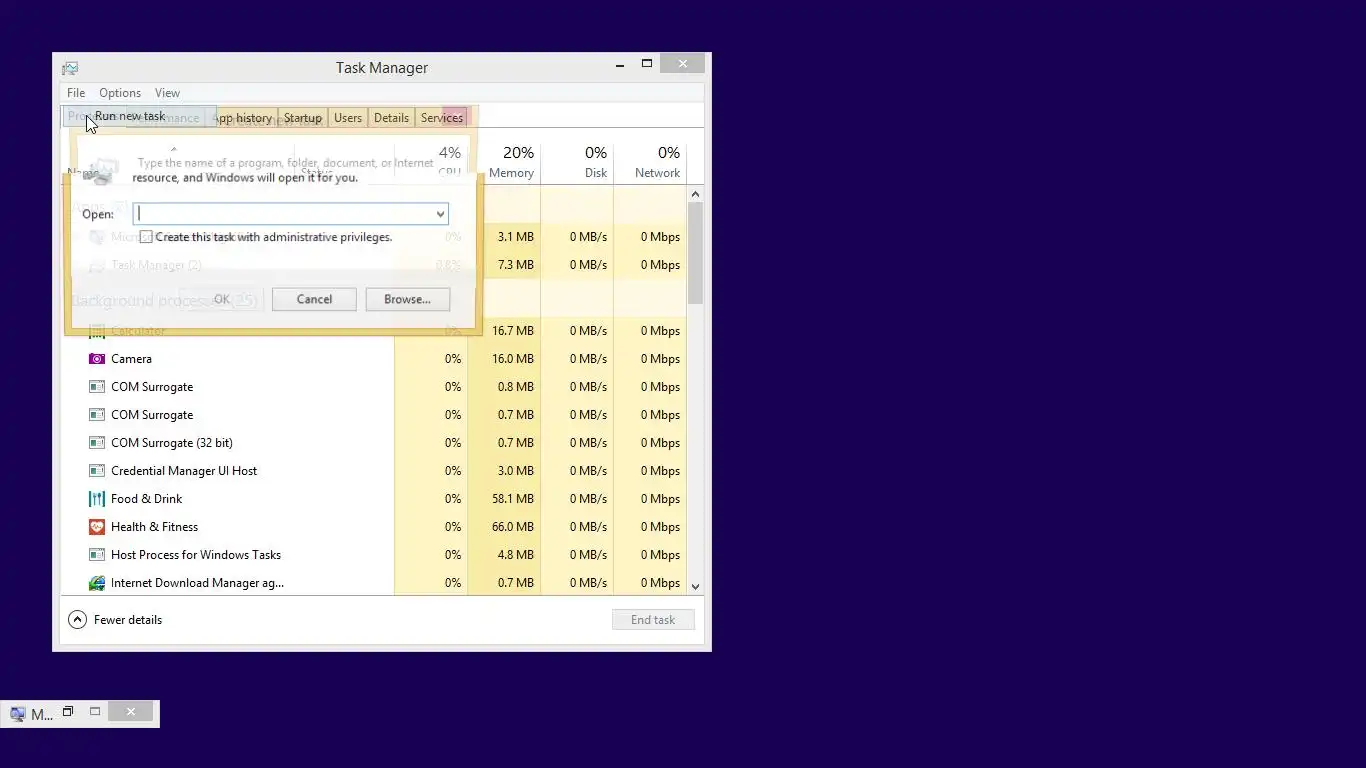Click the Browse... button

point(407,299)
